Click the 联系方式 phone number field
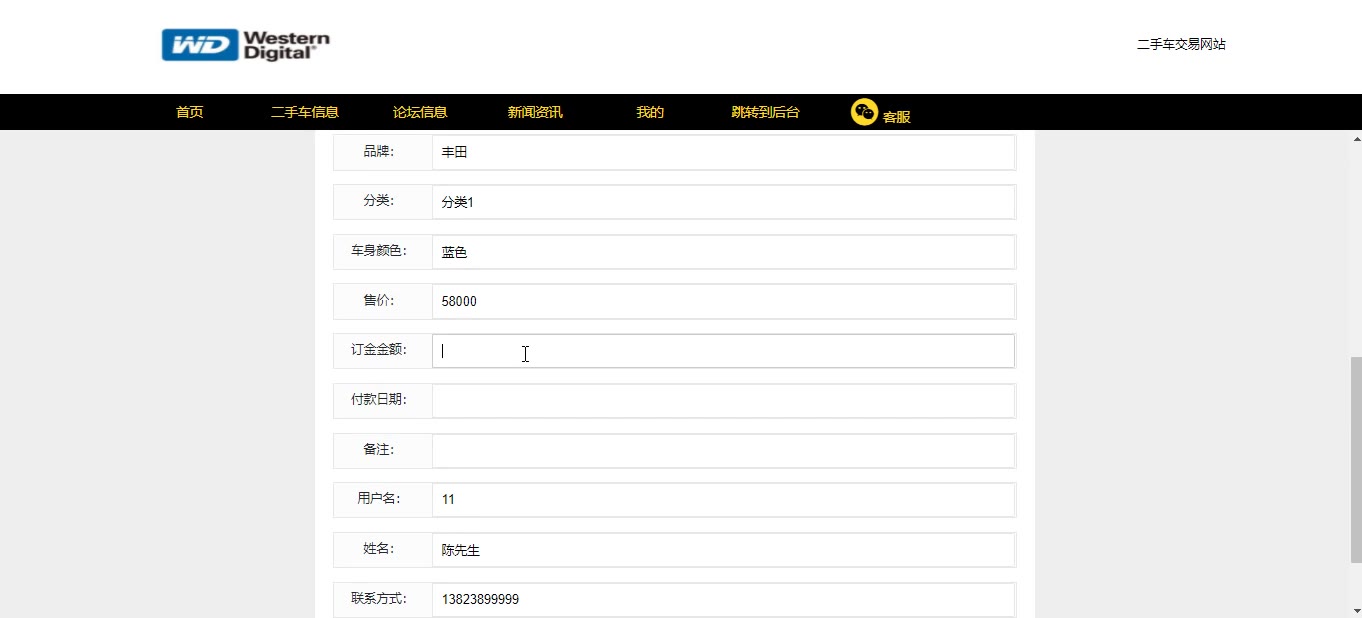The image size is (1362, 618). coord(723,599)
